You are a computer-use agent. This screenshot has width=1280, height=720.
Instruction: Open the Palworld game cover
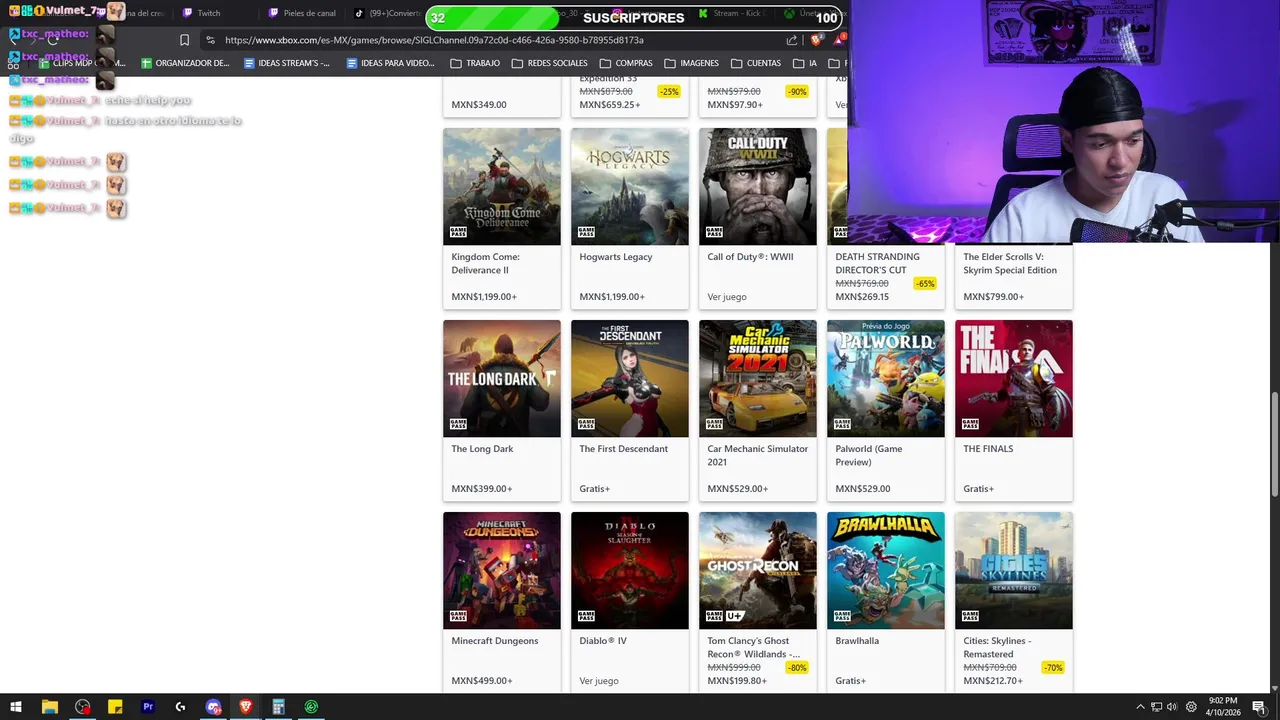[886, 378]
